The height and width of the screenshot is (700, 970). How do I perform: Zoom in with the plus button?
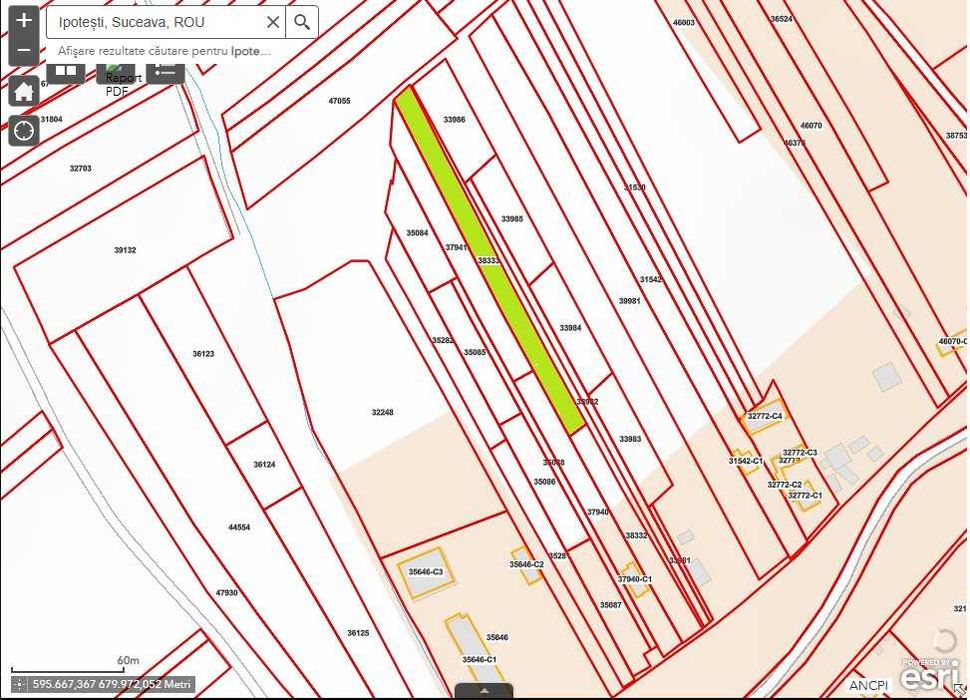[x=24, y=20]
